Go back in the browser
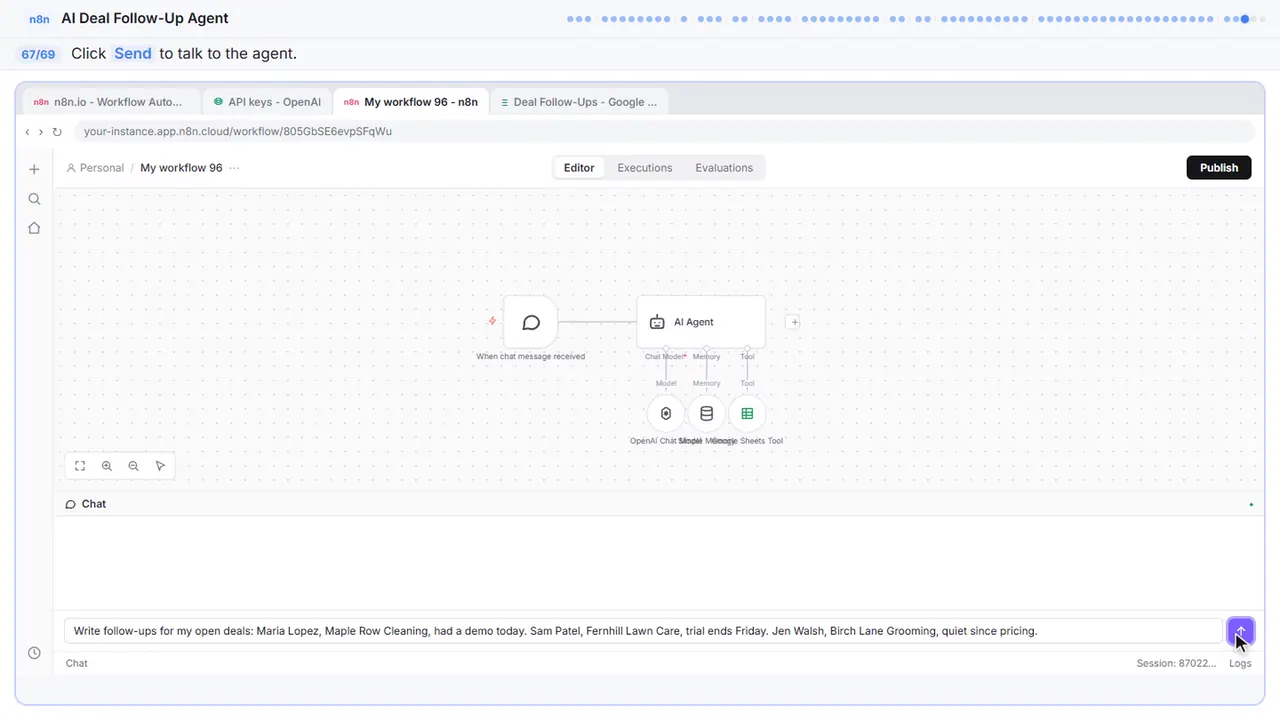This screenshot has height=720, width=1280. [x=27, y=132]
